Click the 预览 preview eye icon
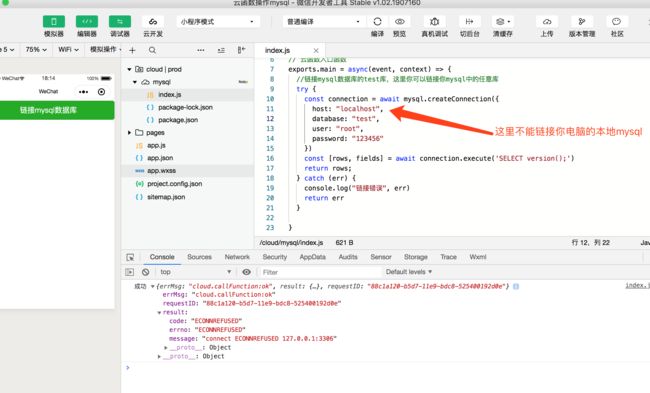 [400, 22]
